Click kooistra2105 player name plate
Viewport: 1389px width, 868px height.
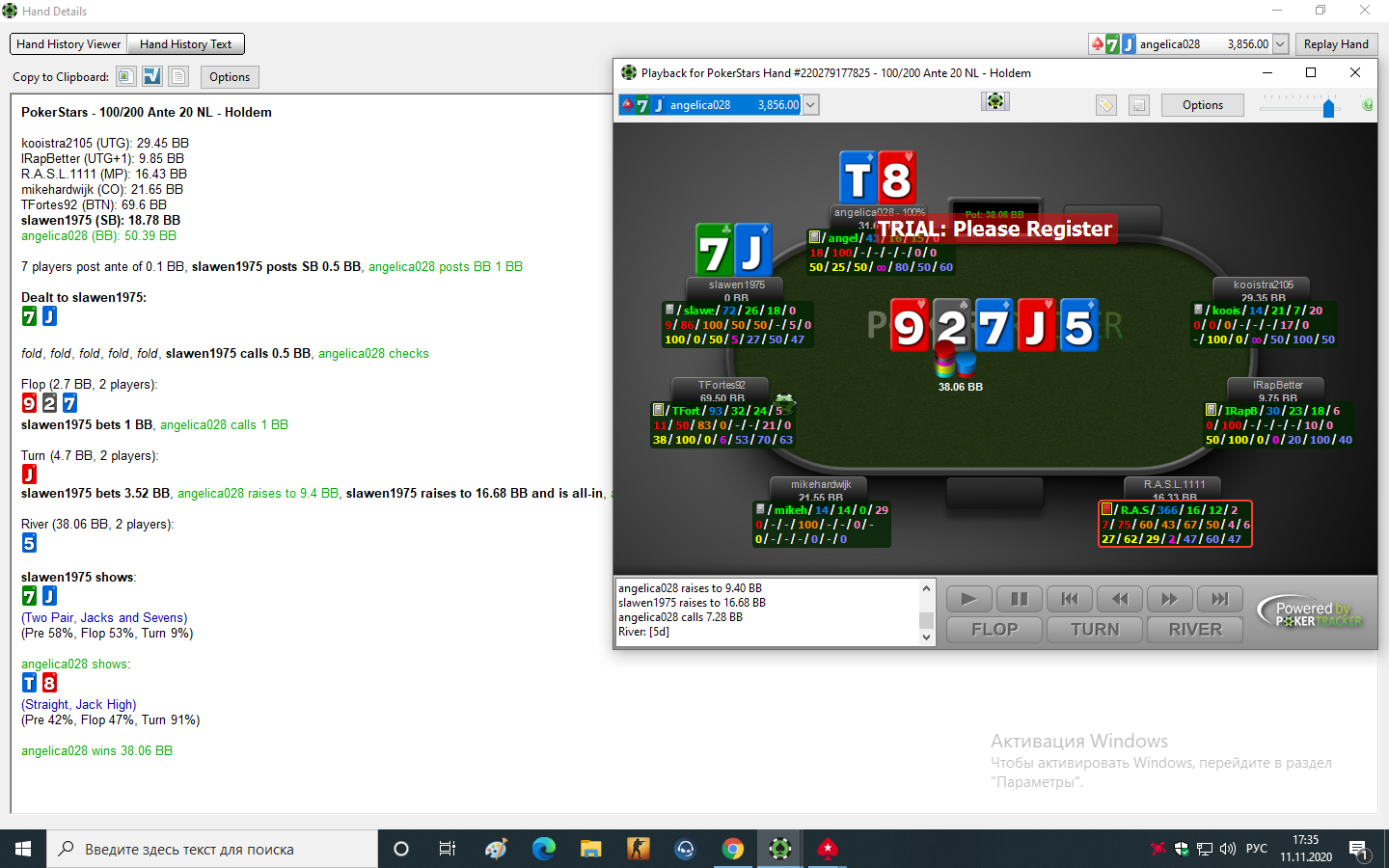pos(1264,289)
